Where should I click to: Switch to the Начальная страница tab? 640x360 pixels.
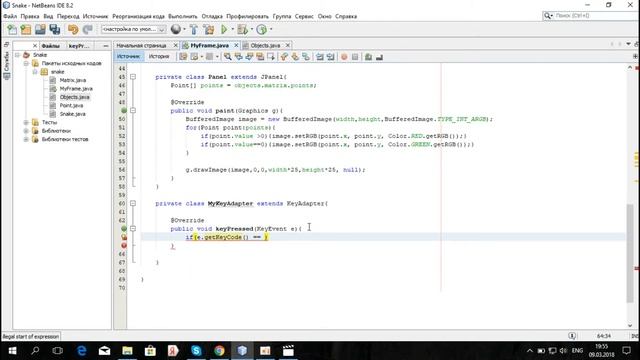[x=142, y=45]
